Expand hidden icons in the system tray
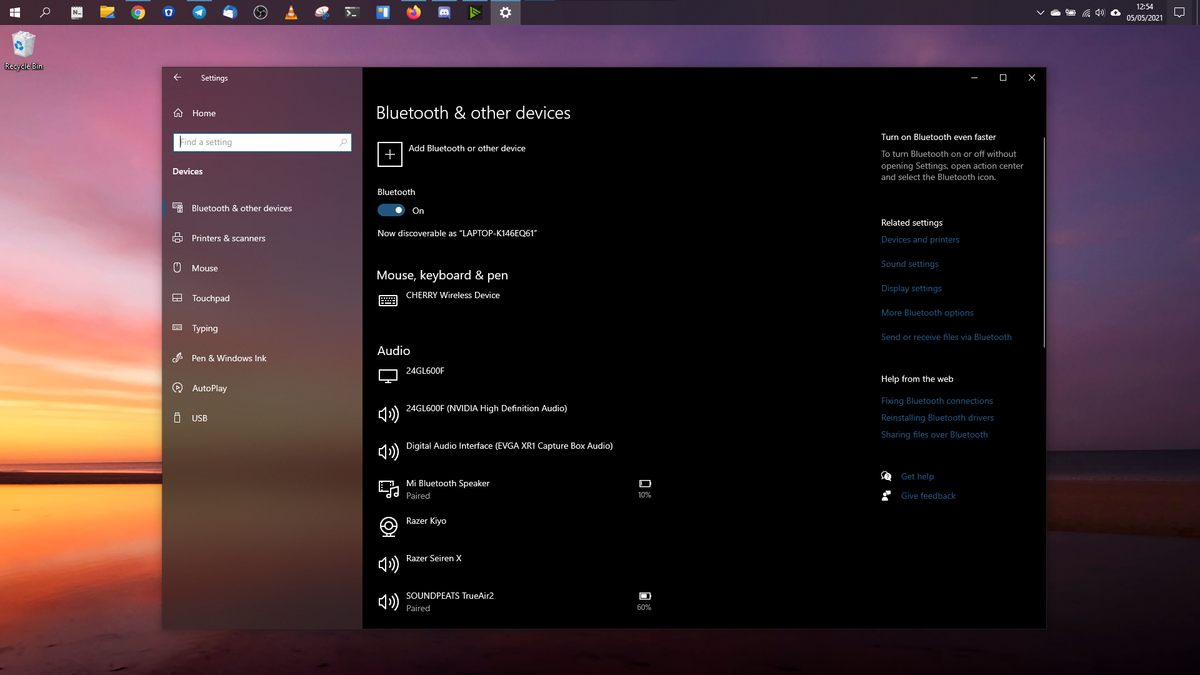The width and height of the screenshot is (1200, 675). point(1039,12)
